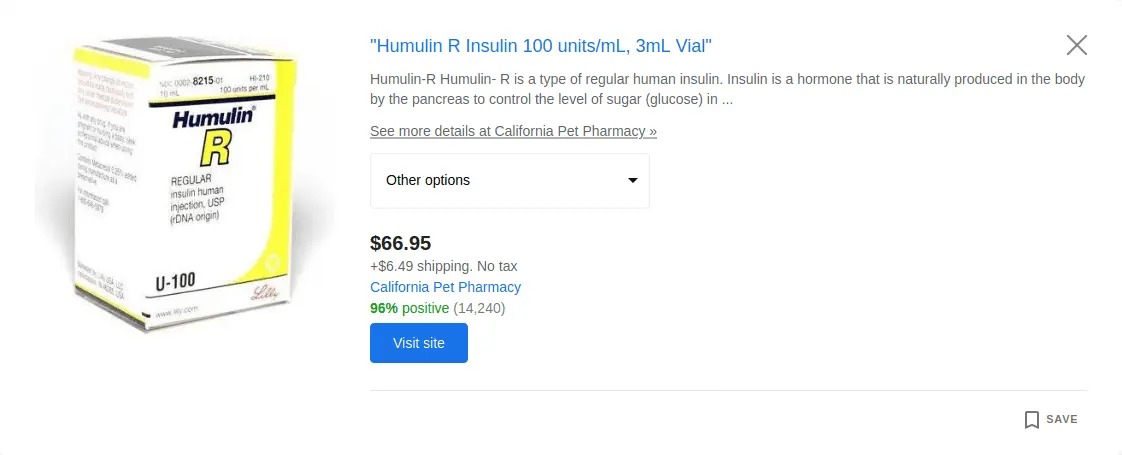Click the SAVE label text
1122x455 pixels.
click(1062, 420)
